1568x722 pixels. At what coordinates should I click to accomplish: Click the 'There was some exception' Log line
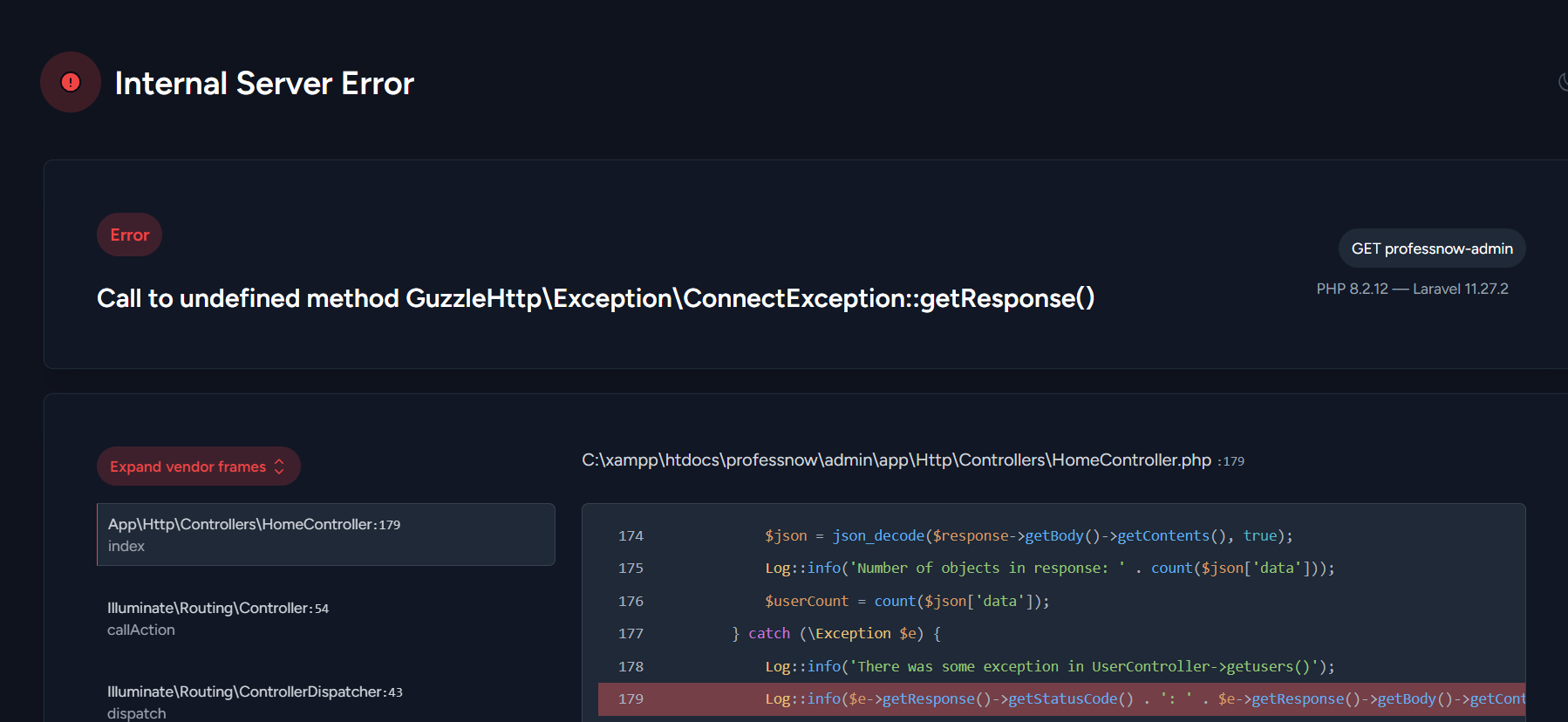click(1049, 666)
